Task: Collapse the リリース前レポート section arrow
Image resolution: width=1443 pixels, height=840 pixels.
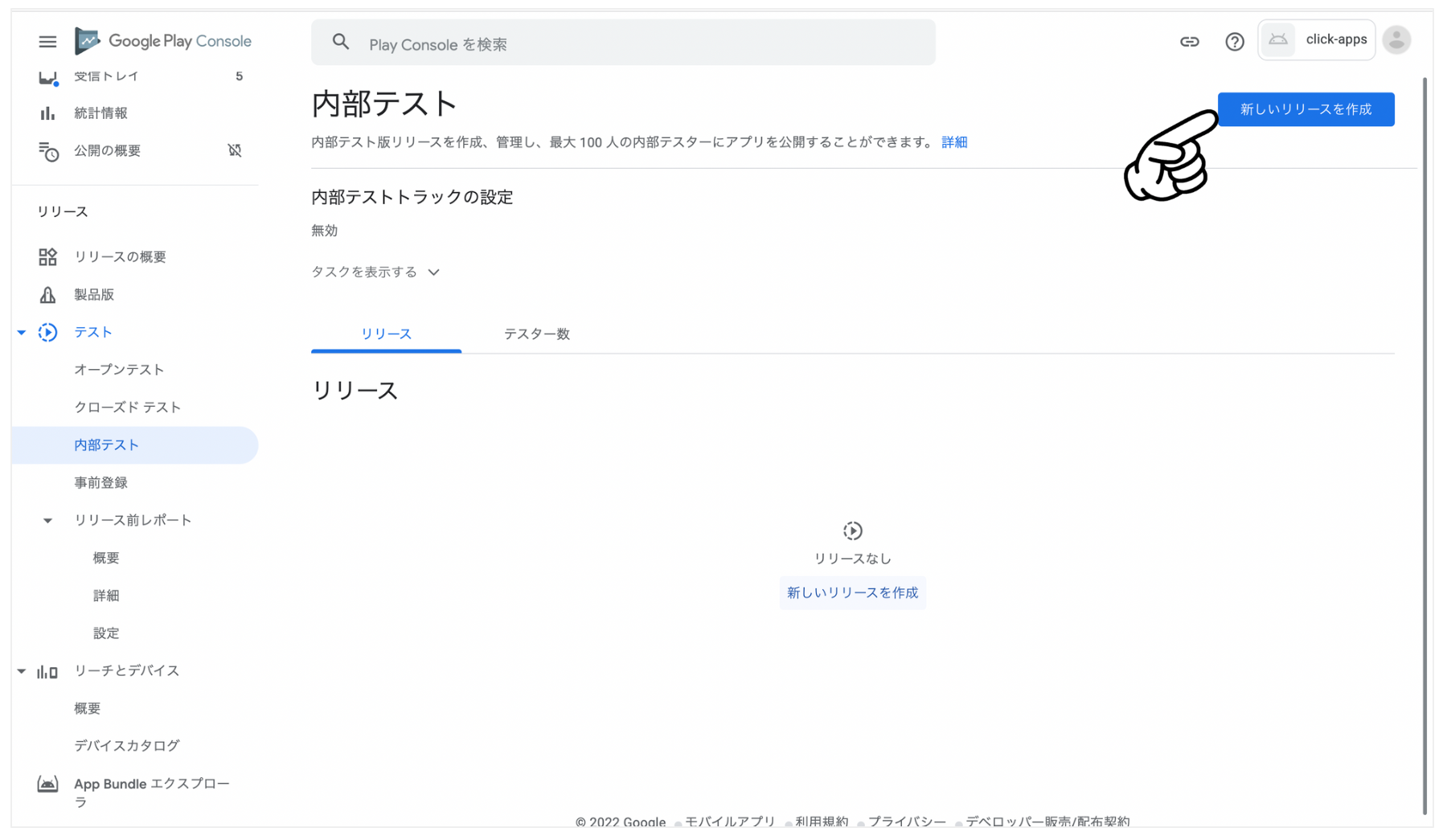Action: [47, 521]
